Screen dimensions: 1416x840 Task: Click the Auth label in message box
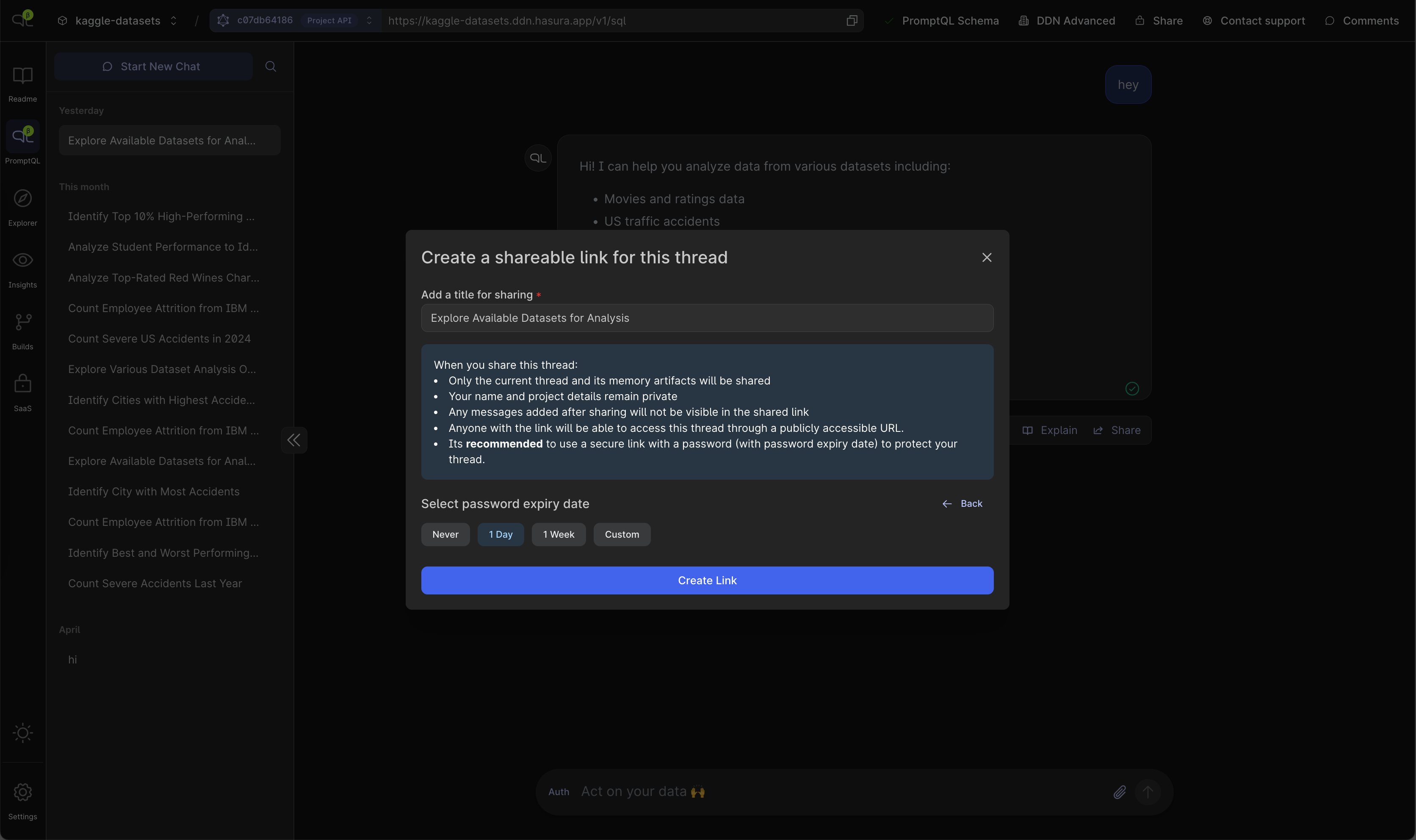point(559,792)
